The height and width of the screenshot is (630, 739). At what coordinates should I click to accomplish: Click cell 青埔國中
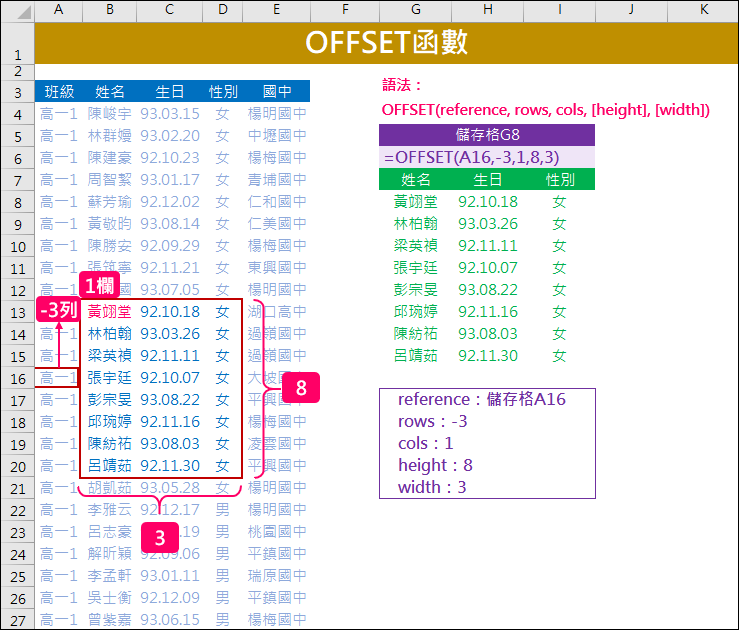click(277, 180)
